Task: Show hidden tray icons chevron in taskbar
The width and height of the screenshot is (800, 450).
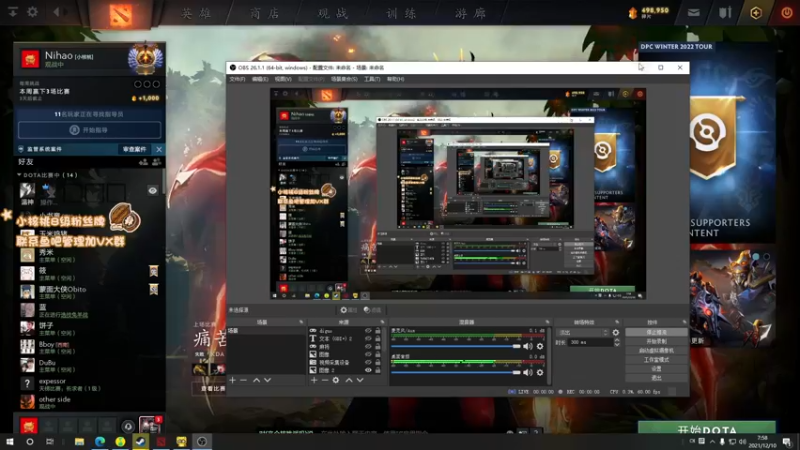Action: pyautogui.click(x=712, y=442)
